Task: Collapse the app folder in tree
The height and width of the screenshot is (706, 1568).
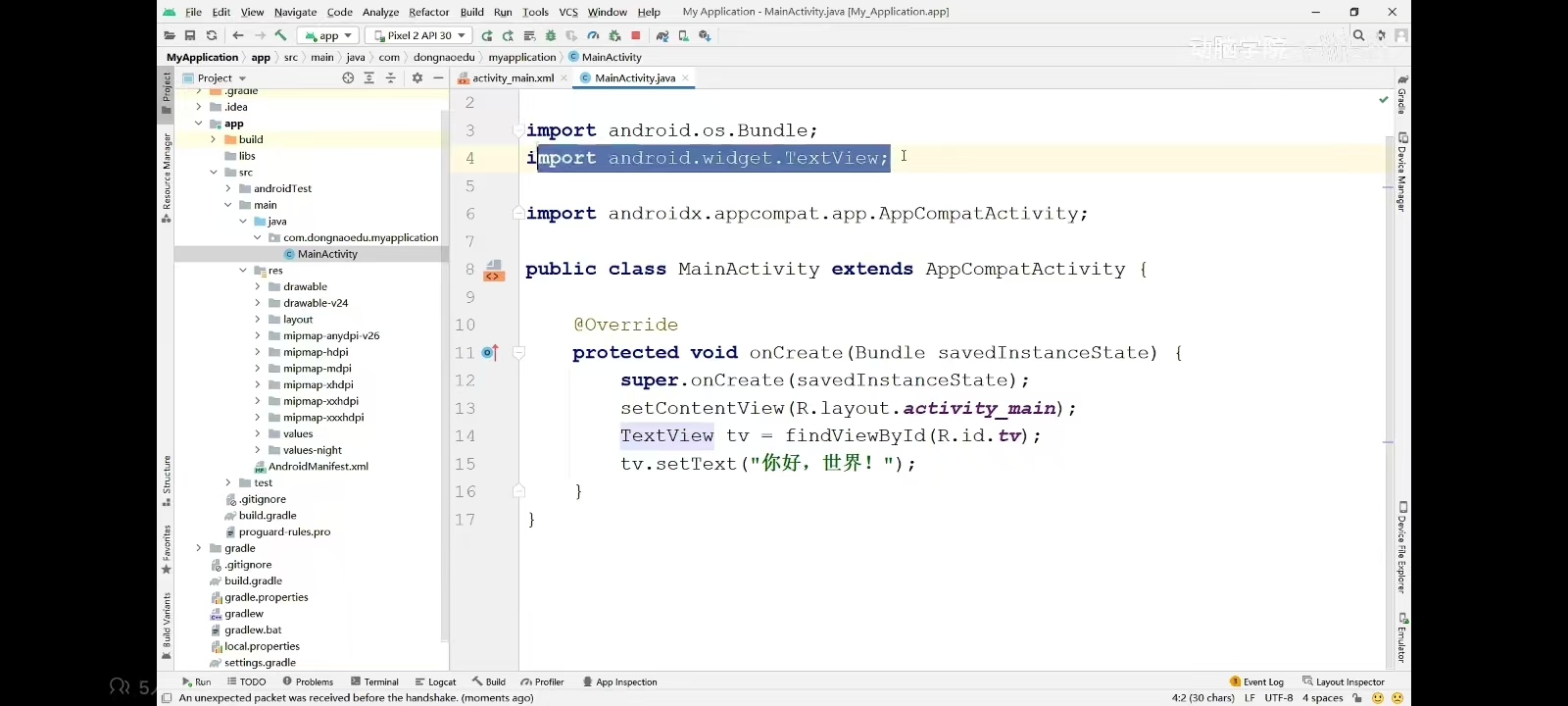Action: pyautogui.click(x=199, y=124)
